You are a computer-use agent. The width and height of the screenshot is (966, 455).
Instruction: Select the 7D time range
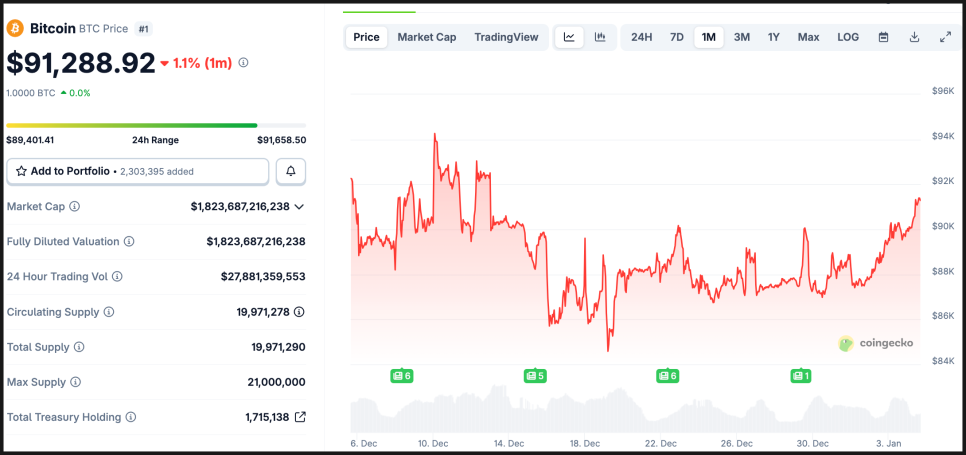pos(677,37)
